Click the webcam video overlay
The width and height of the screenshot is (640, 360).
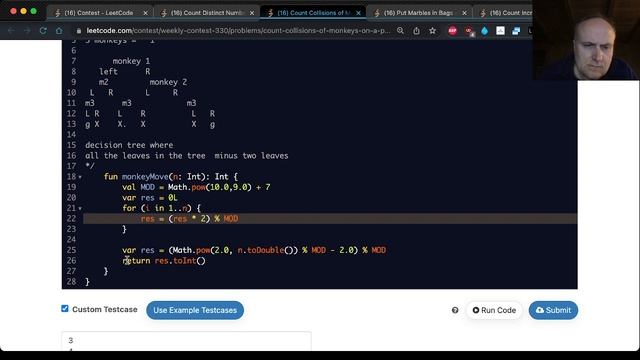[586, 40]
